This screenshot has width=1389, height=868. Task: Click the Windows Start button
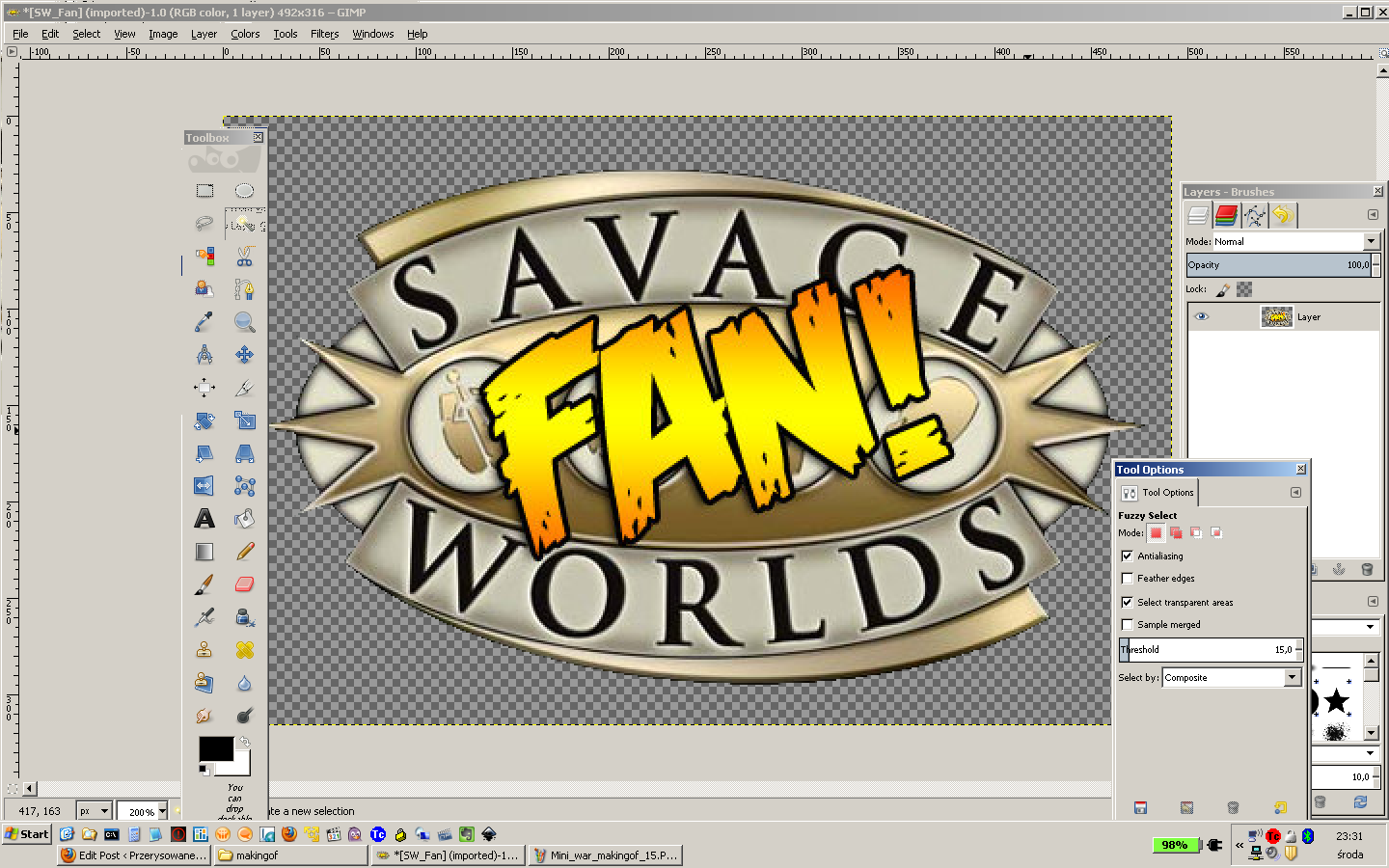coord(27,834)
